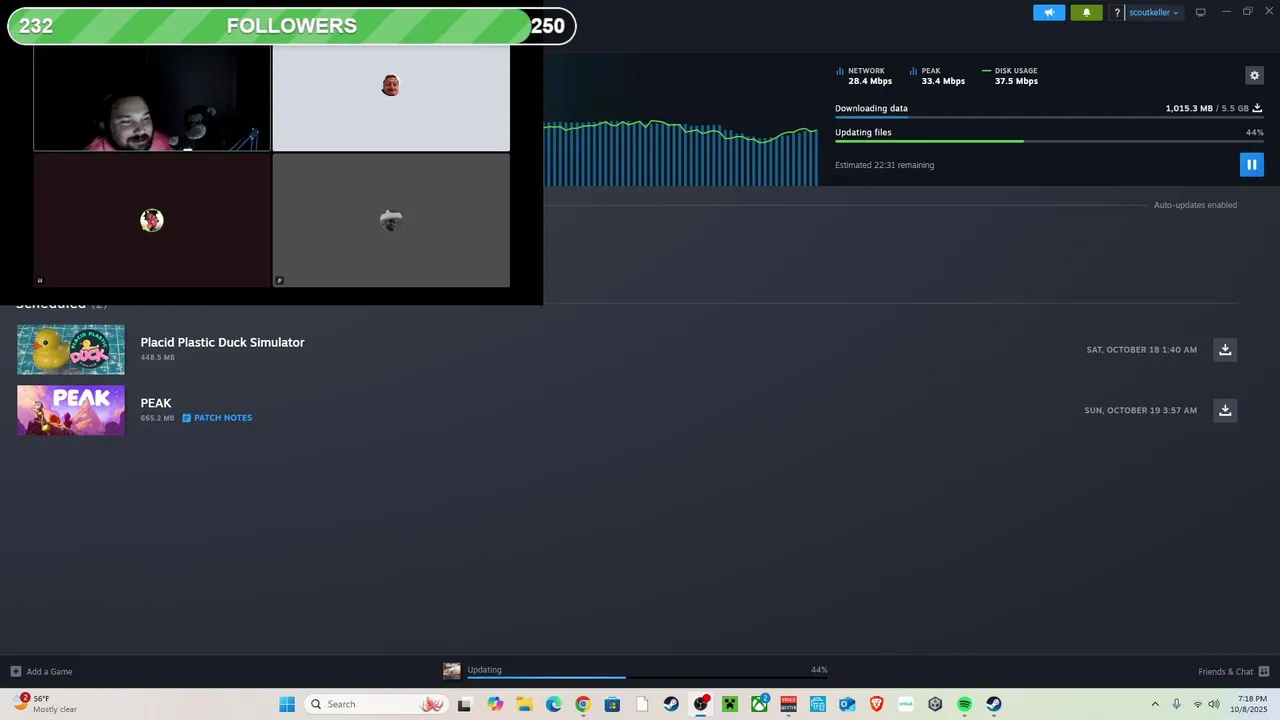Switch Steam to Big Picture mode
The image size is (1280, 720).
1200,12
